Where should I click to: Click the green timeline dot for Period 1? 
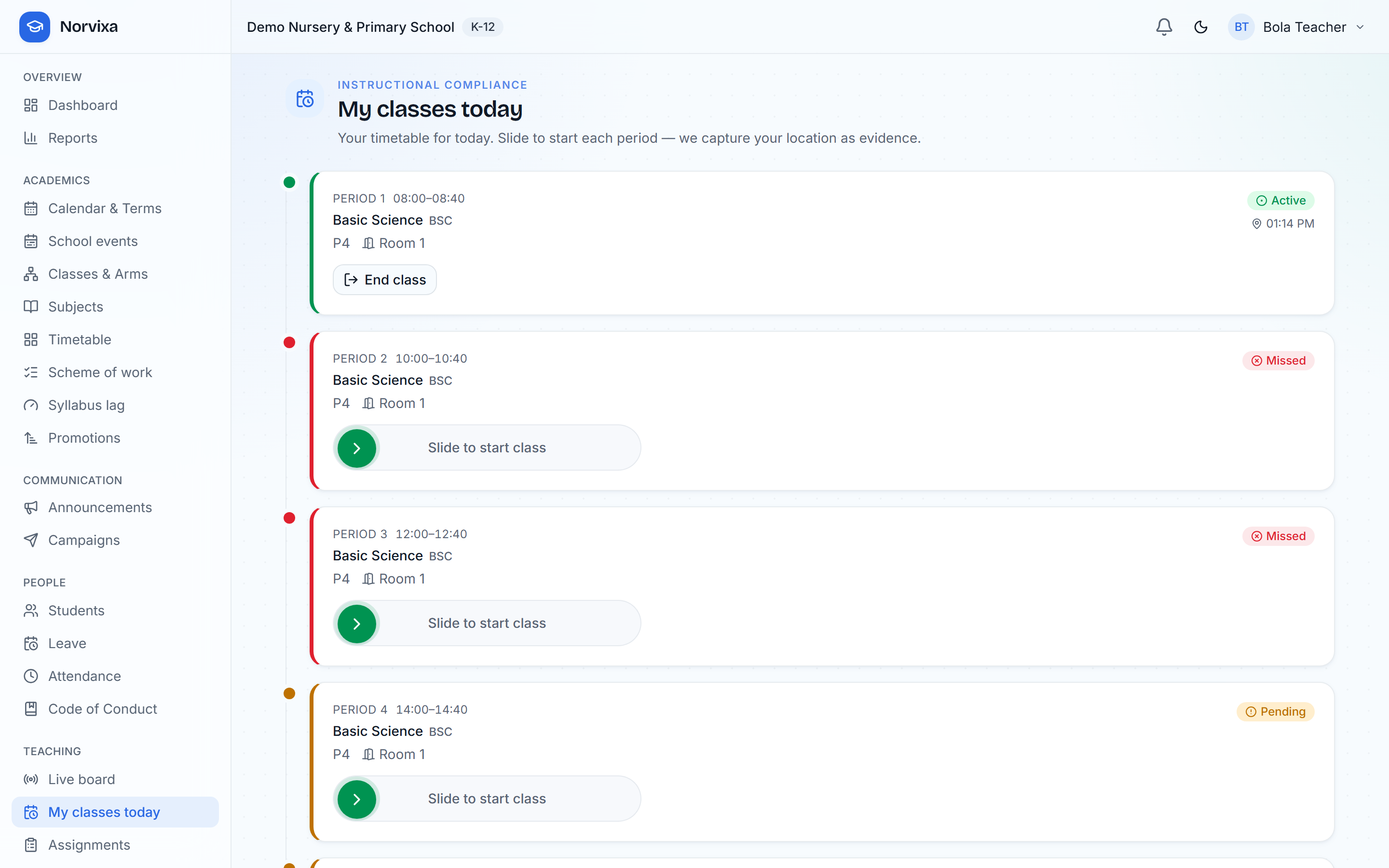click(289, 183)
